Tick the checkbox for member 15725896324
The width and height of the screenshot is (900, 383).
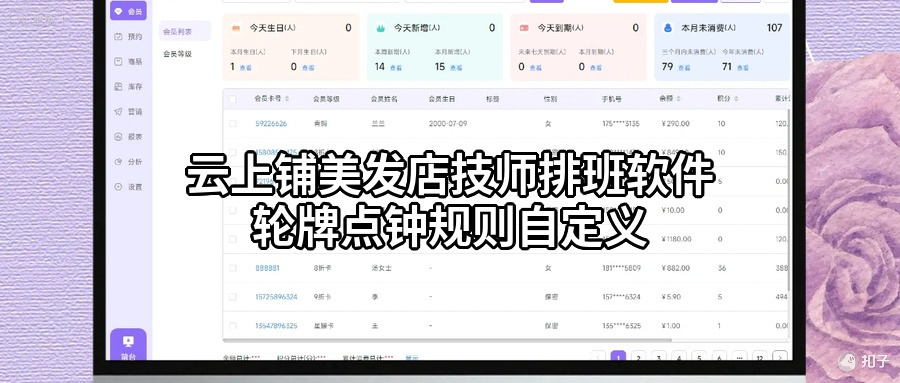coord(232,297)
